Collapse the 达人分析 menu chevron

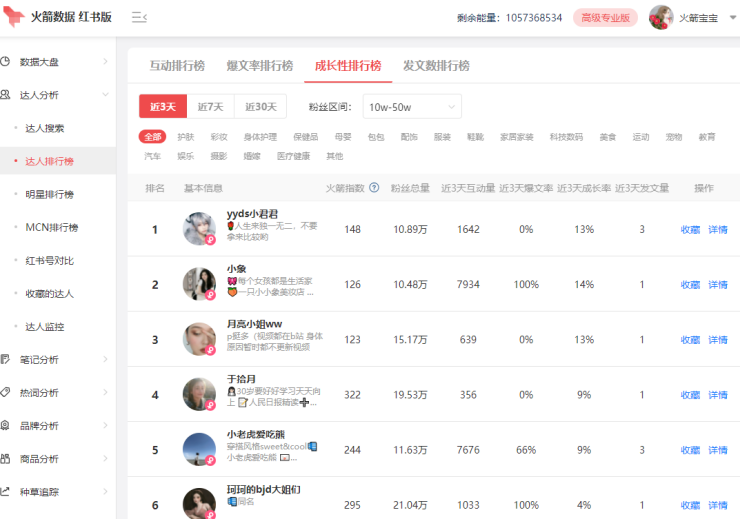pos(105,94)
